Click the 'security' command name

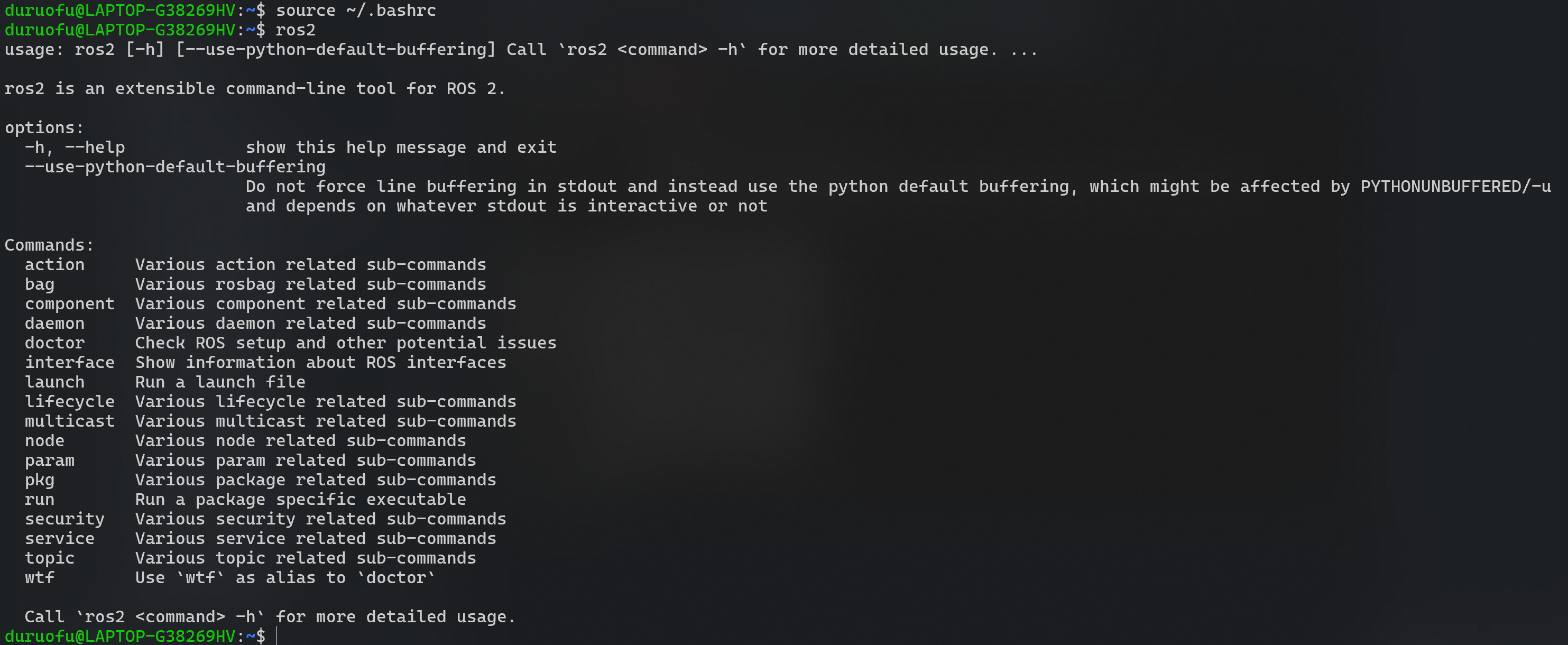(64, 519)
